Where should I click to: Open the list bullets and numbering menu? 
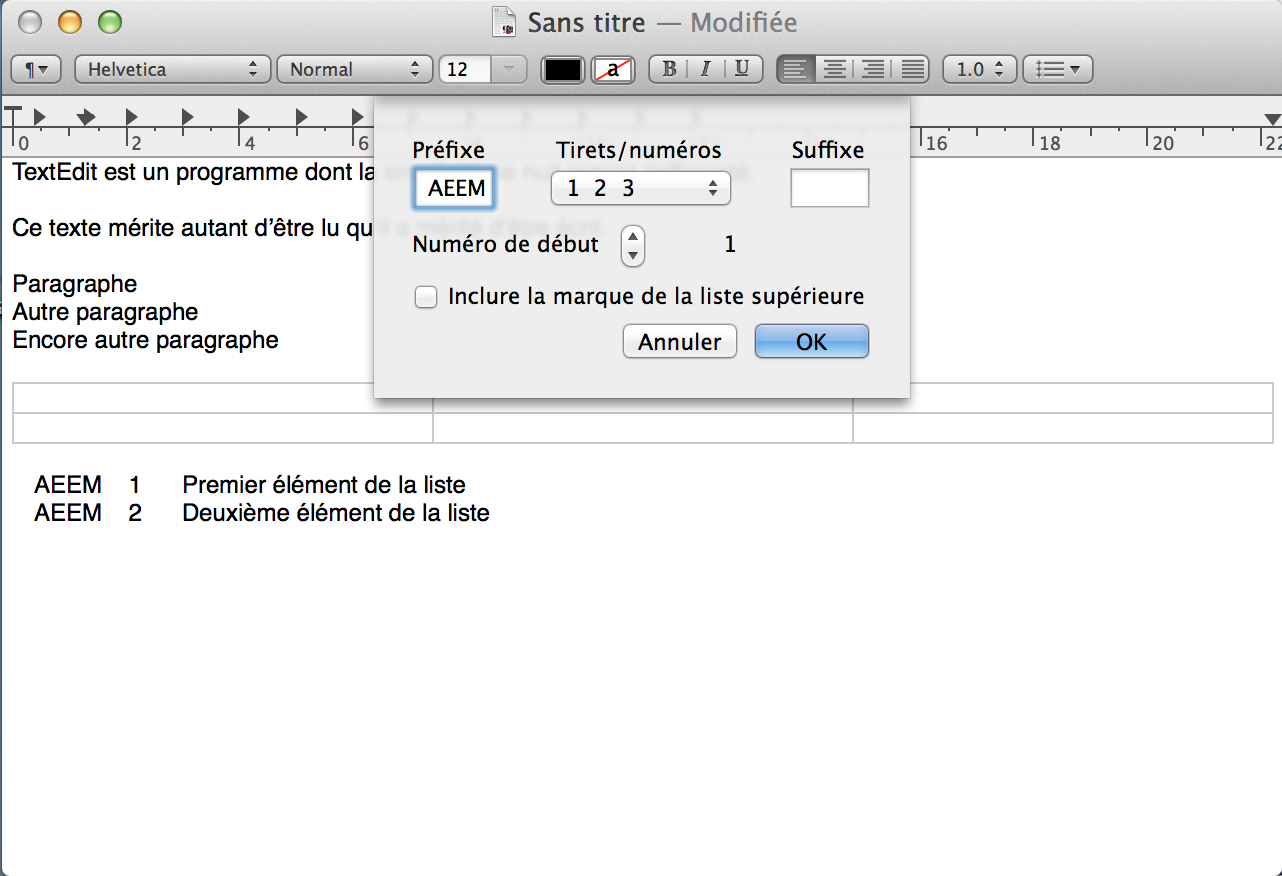[x=1058, y=69]
